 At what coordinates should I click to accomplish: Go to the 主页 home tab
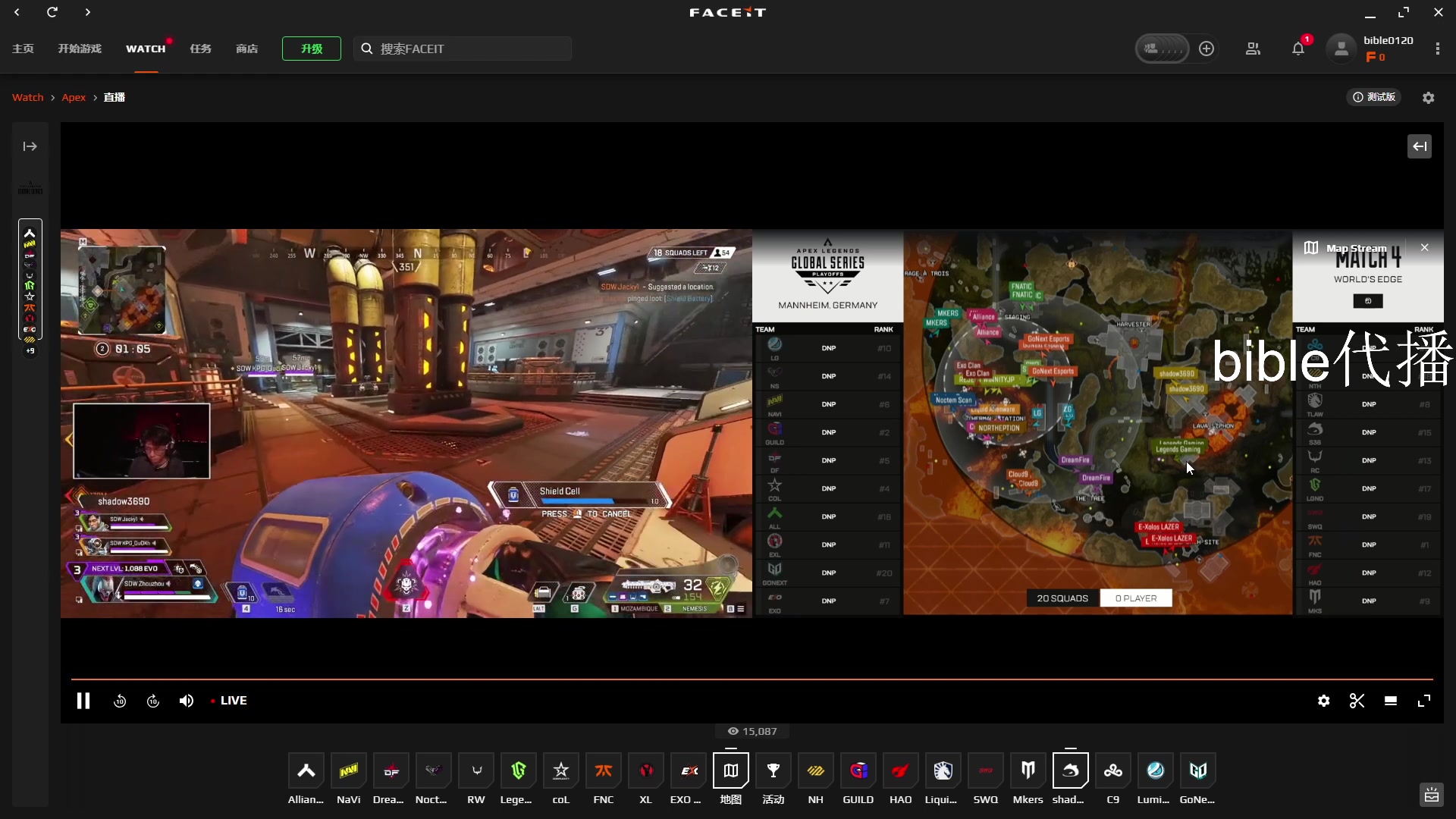(x=23, y=49)
